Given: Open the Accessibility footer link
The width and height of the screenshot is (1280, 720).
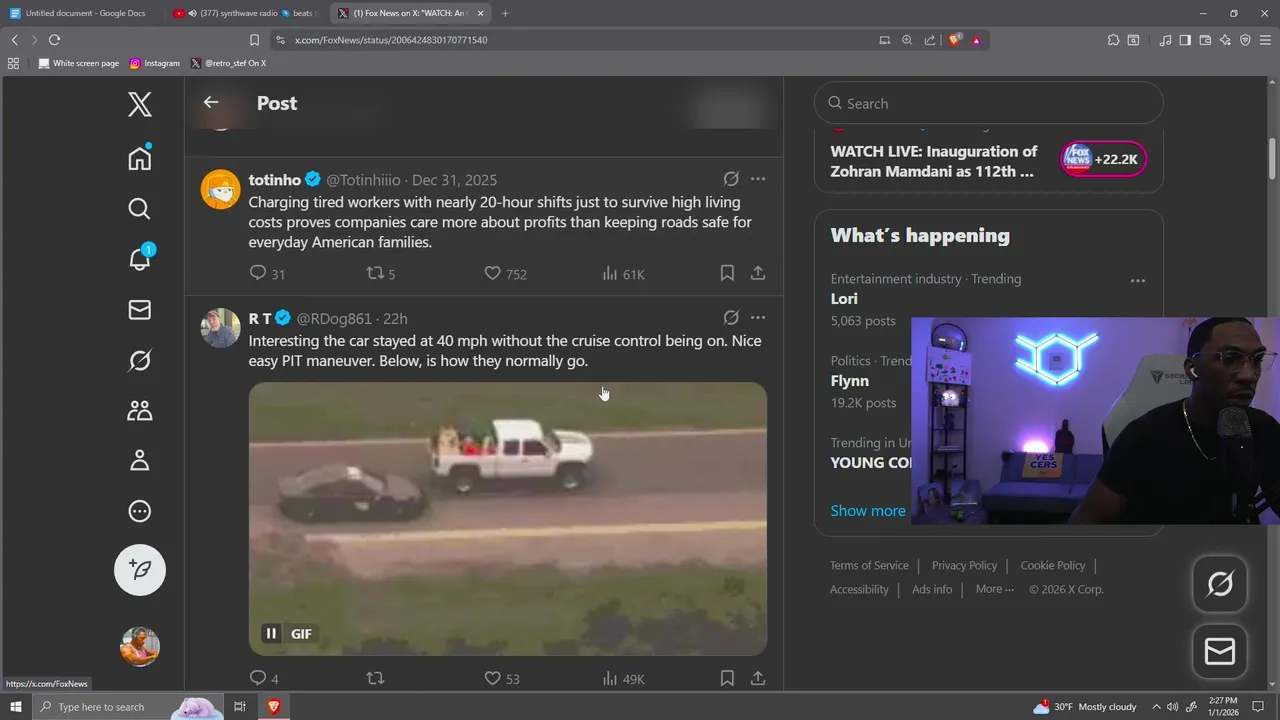Looking at the screenshot, I should pos(859,589).
